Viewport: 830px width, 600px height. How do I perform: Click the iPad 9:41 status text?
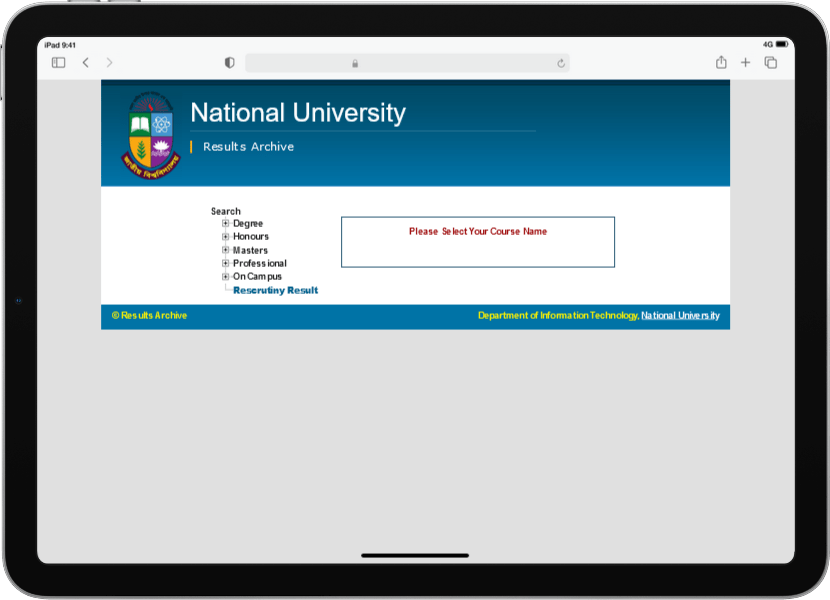(60, 45)
